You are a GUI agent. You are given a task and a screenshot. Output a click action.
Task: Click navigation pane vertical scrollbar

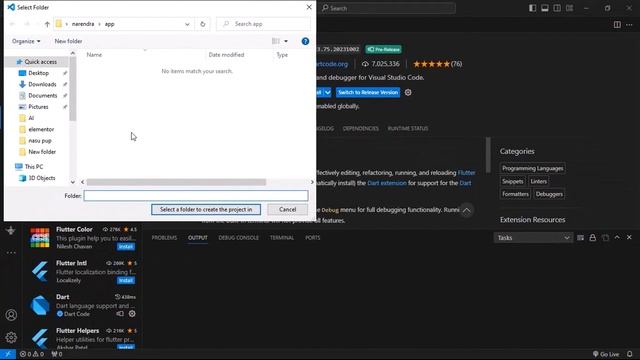[x=73, y=89]
